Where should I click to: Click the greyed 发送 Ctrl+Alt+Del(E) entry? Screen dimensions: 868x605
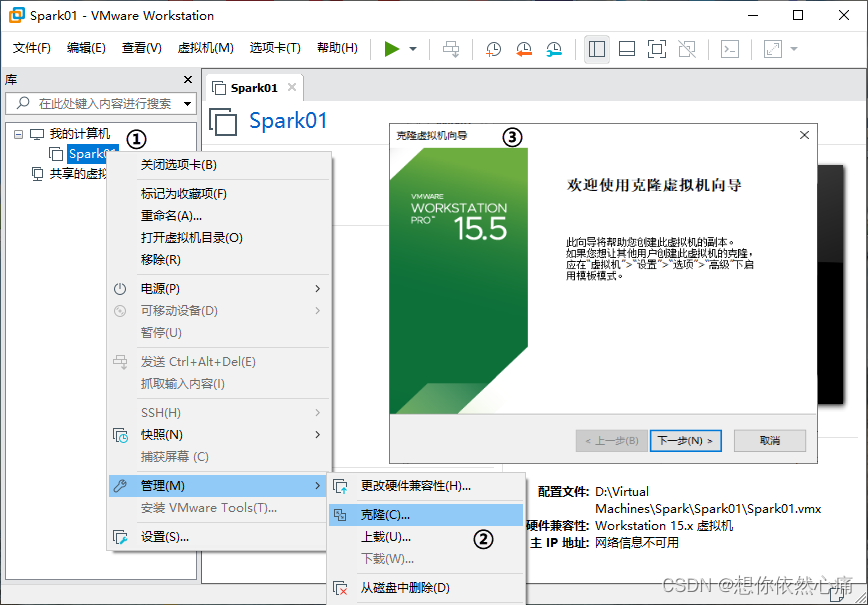[219, 361]
